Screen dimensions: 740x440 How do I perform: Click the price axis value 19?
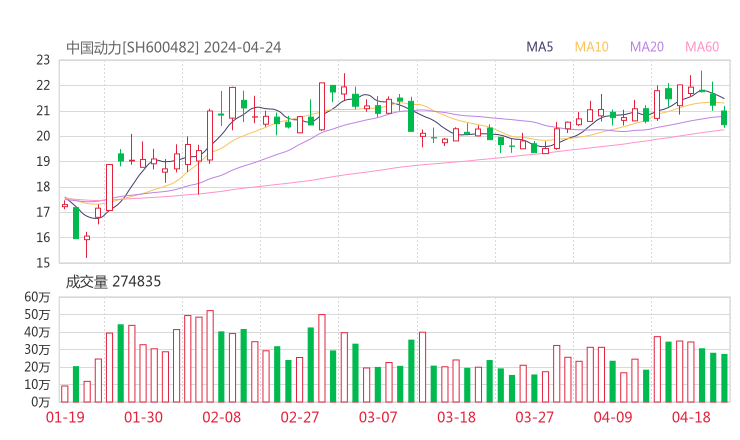point(43,161)
